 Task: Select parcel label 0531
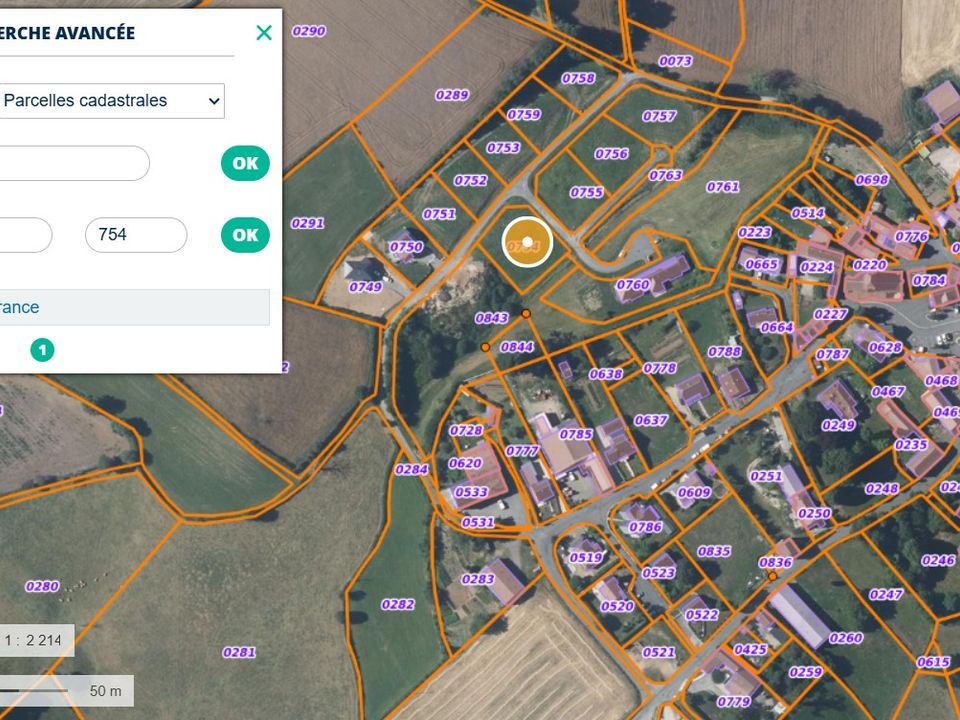[x=478, y=522]
